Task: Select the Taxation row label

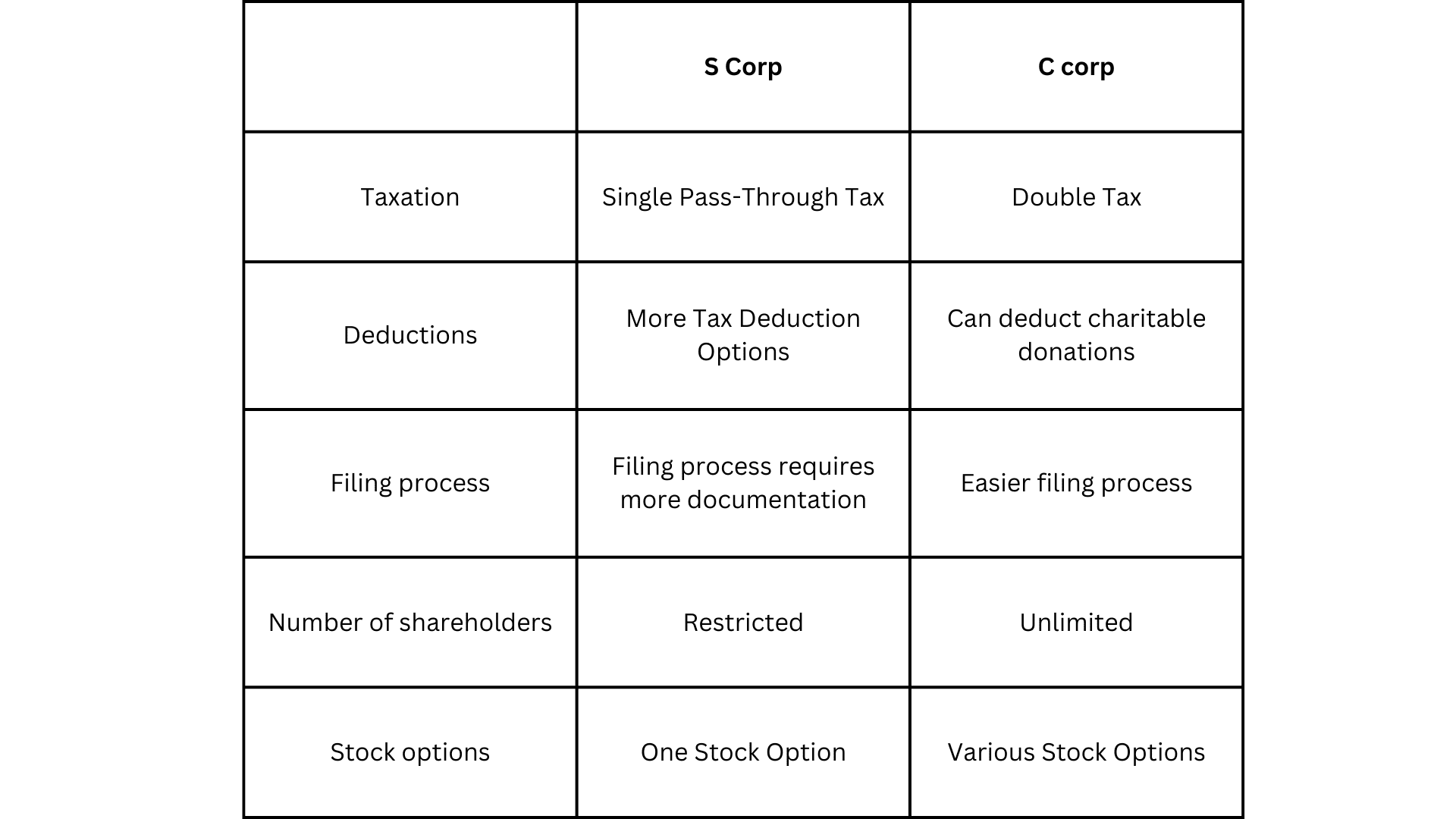Action: tap(409, 196)
